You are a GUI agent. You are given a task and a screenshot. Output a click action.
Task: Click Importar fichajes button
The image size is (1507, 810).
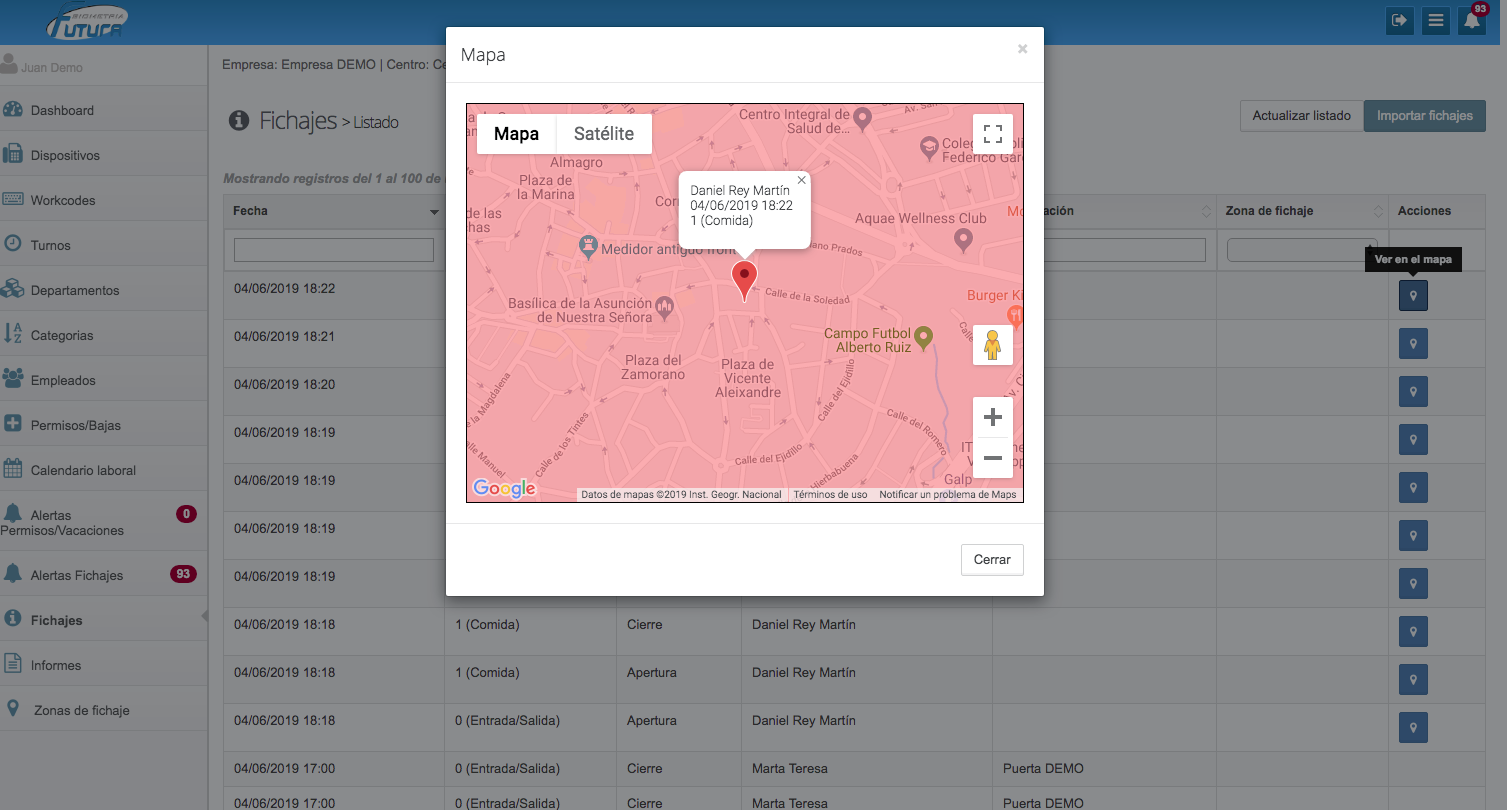click(x=1425, y=116)
